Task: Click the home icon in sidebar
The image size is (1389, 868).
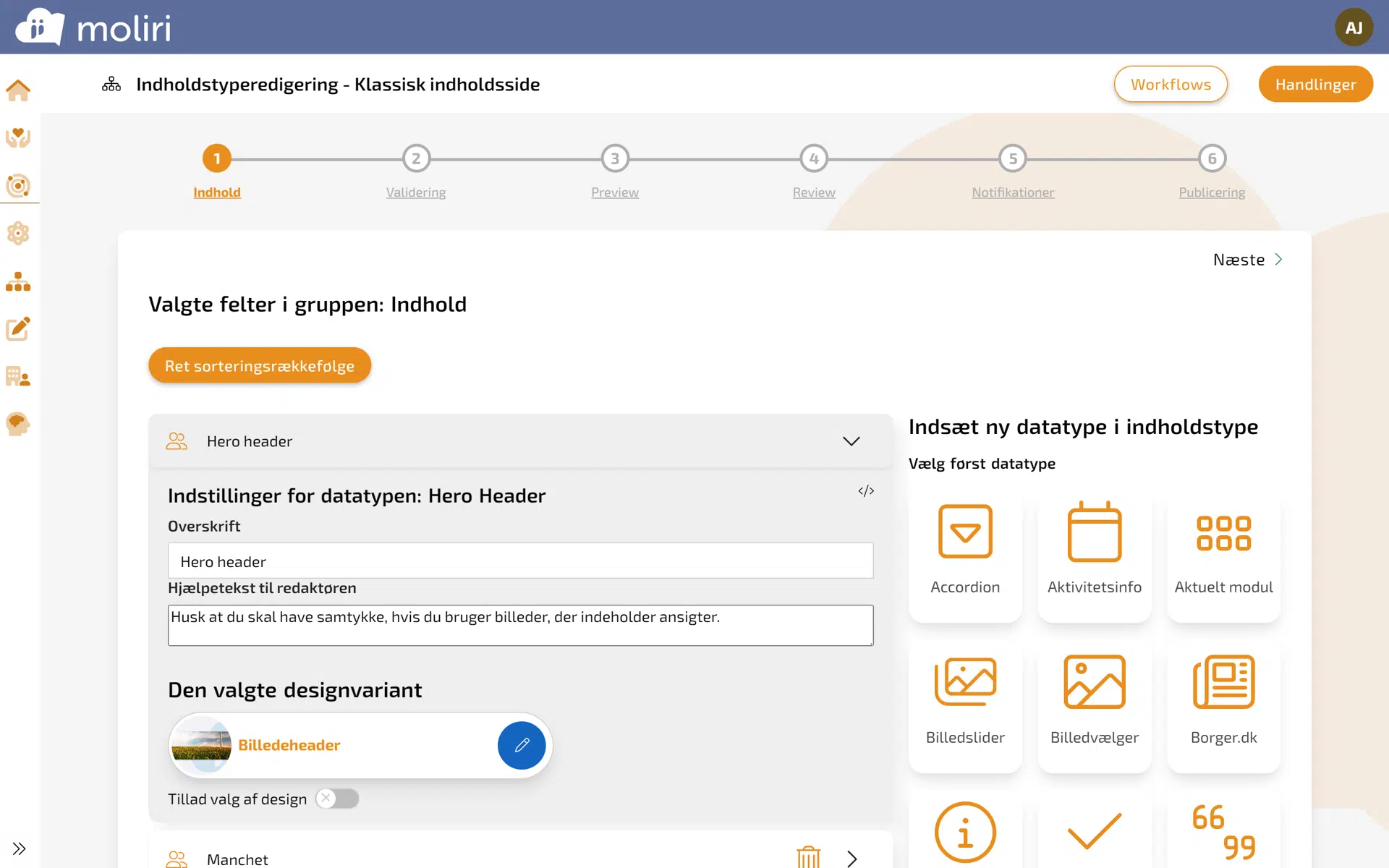Action: pyautogui.click(x=18, y=90)
